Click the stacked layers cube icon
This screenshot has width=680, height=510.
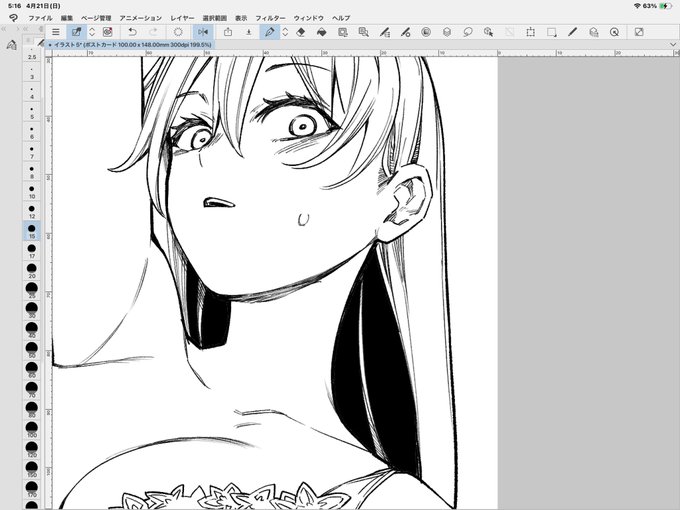pos(447,32)
